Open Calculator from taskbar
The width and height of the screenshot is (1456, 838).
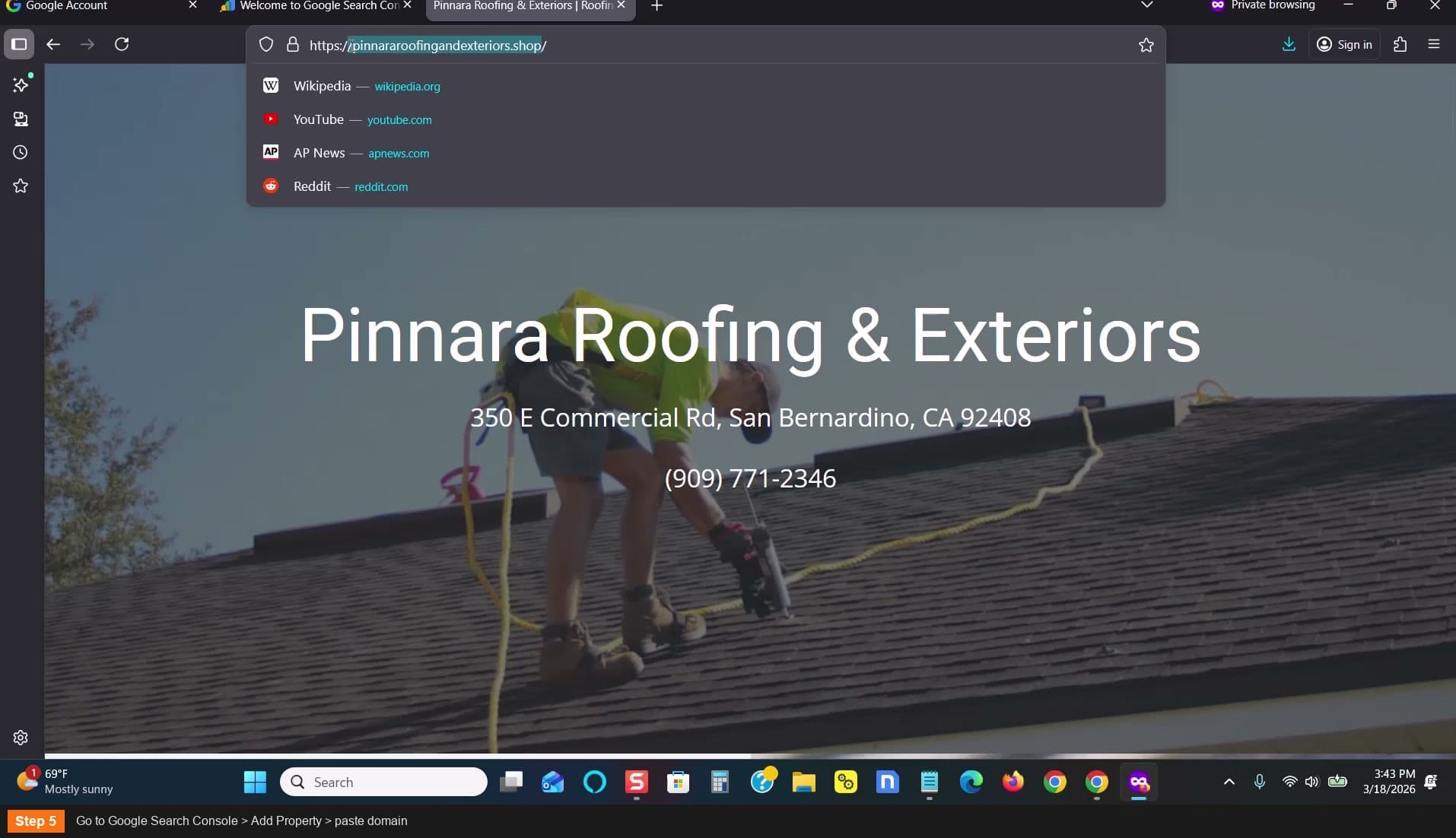click(720, 782)
